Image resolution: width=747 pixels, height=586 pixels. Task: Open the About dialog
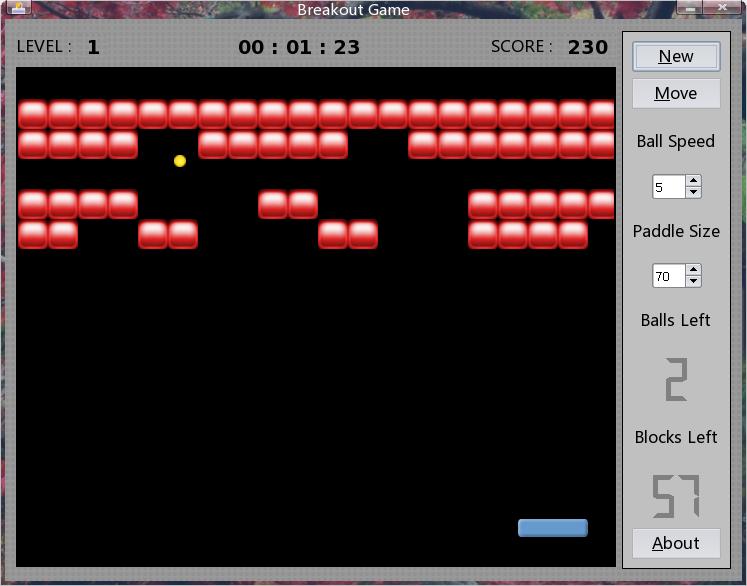(676, 543)
